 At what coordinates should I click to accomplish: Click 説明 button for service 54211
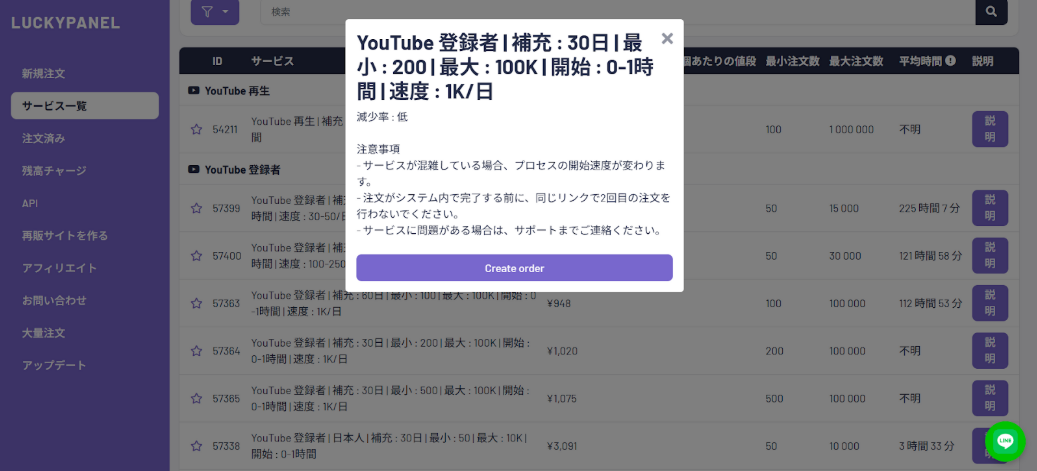[x=989, y=129]
